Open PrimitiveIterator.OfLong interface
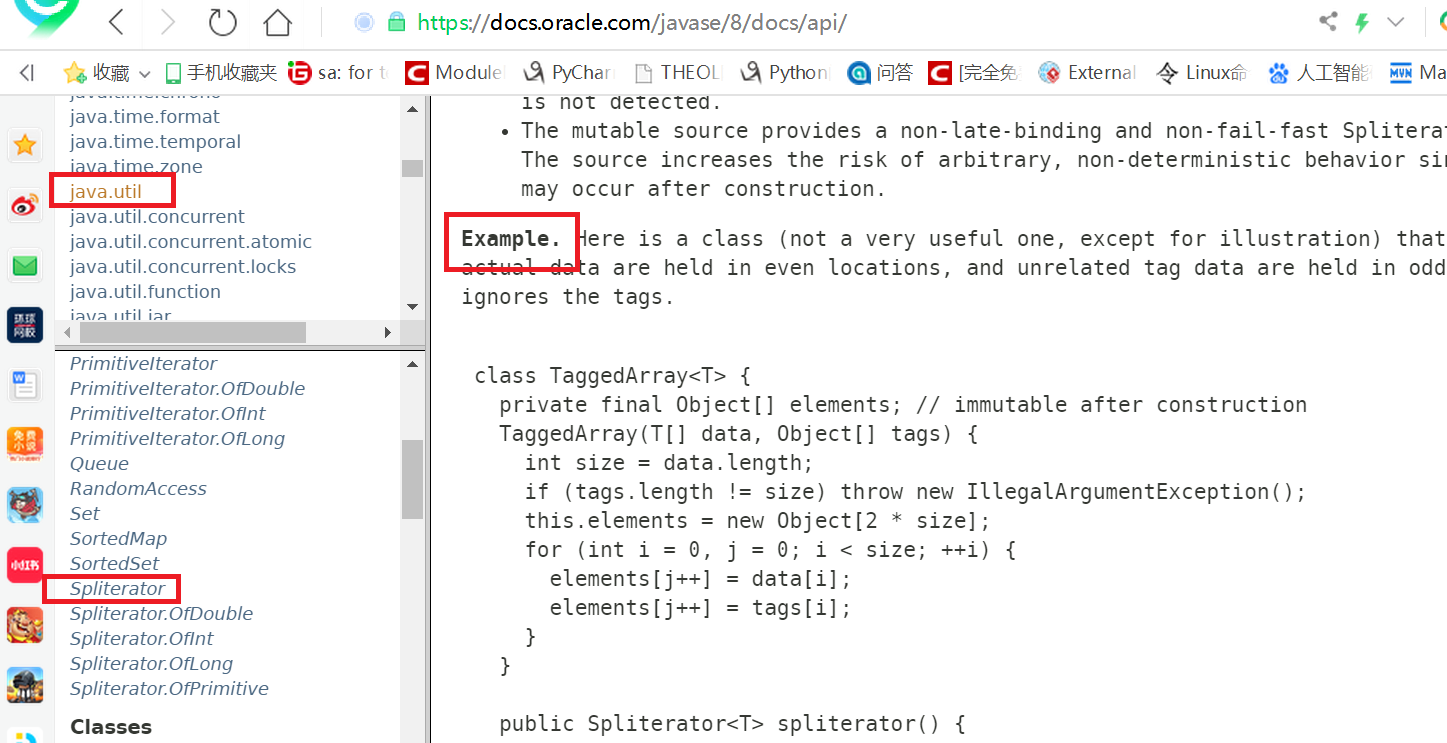 click(177, 439)
